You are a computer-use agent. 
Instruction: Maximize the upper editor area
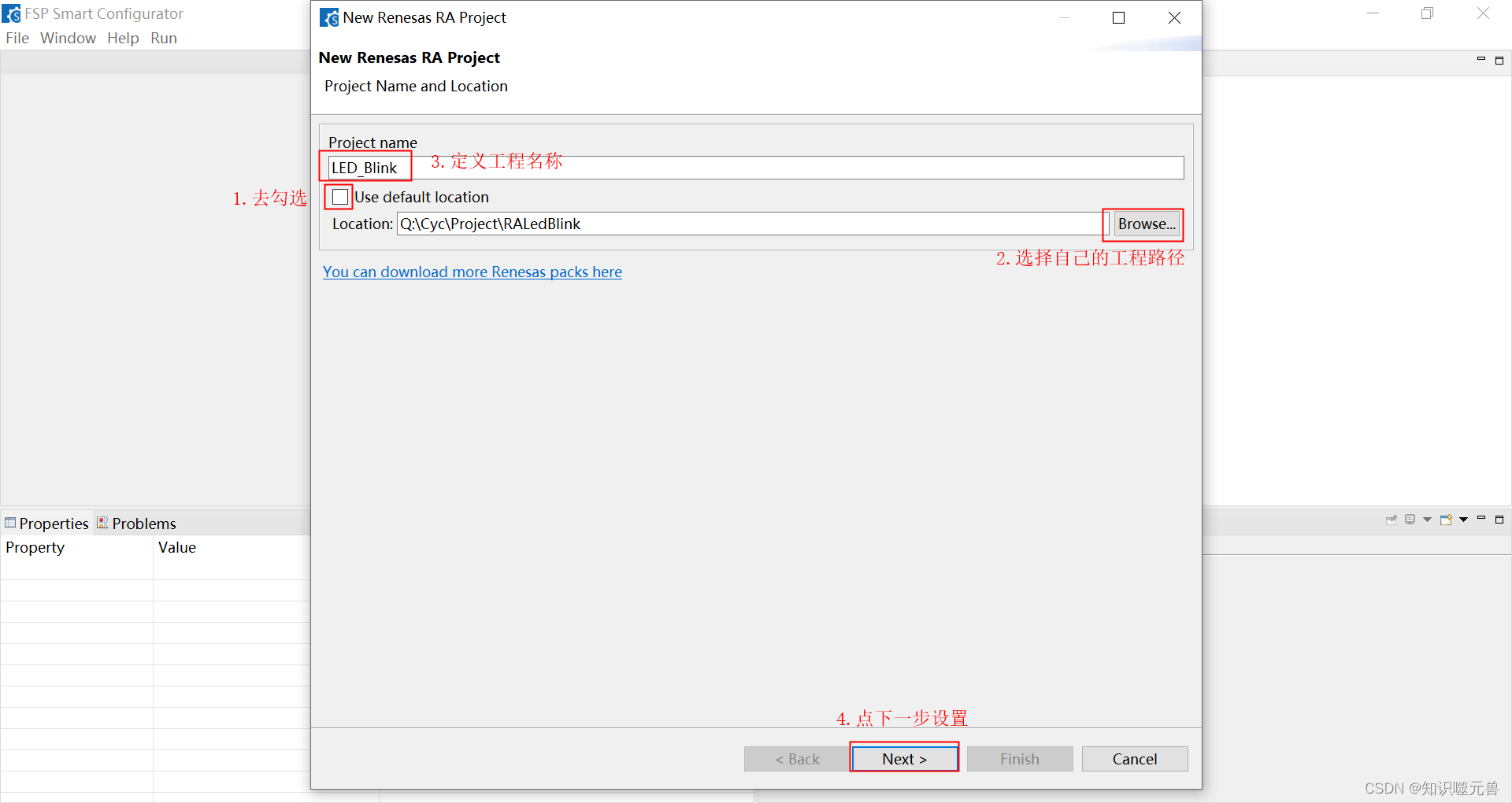[1499, 61]
